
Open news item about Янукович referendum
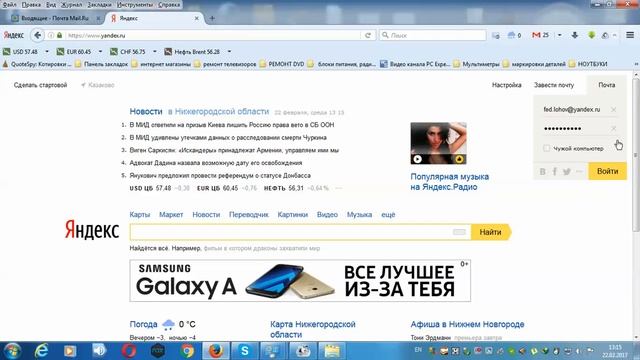(x=220, y=176)
